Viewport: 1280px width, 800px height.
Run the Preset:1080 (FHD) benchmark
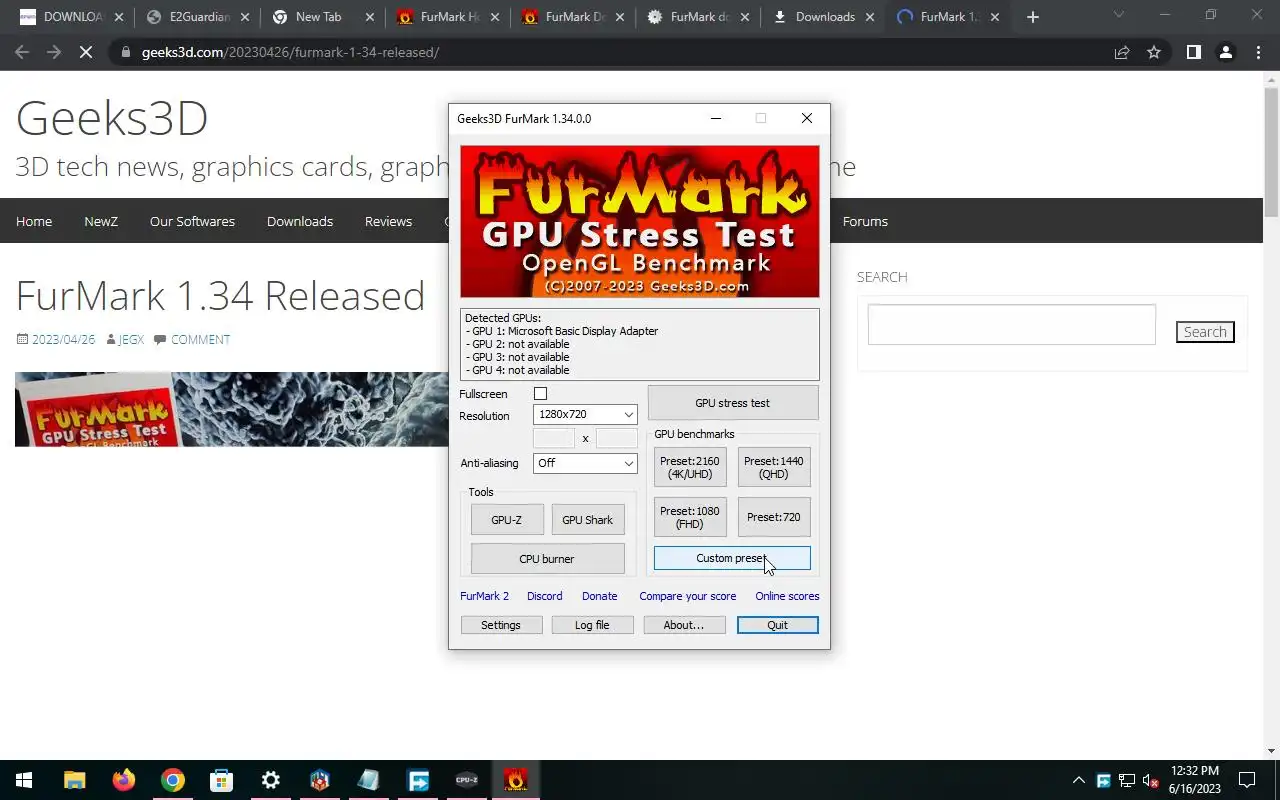coord(690,517)
